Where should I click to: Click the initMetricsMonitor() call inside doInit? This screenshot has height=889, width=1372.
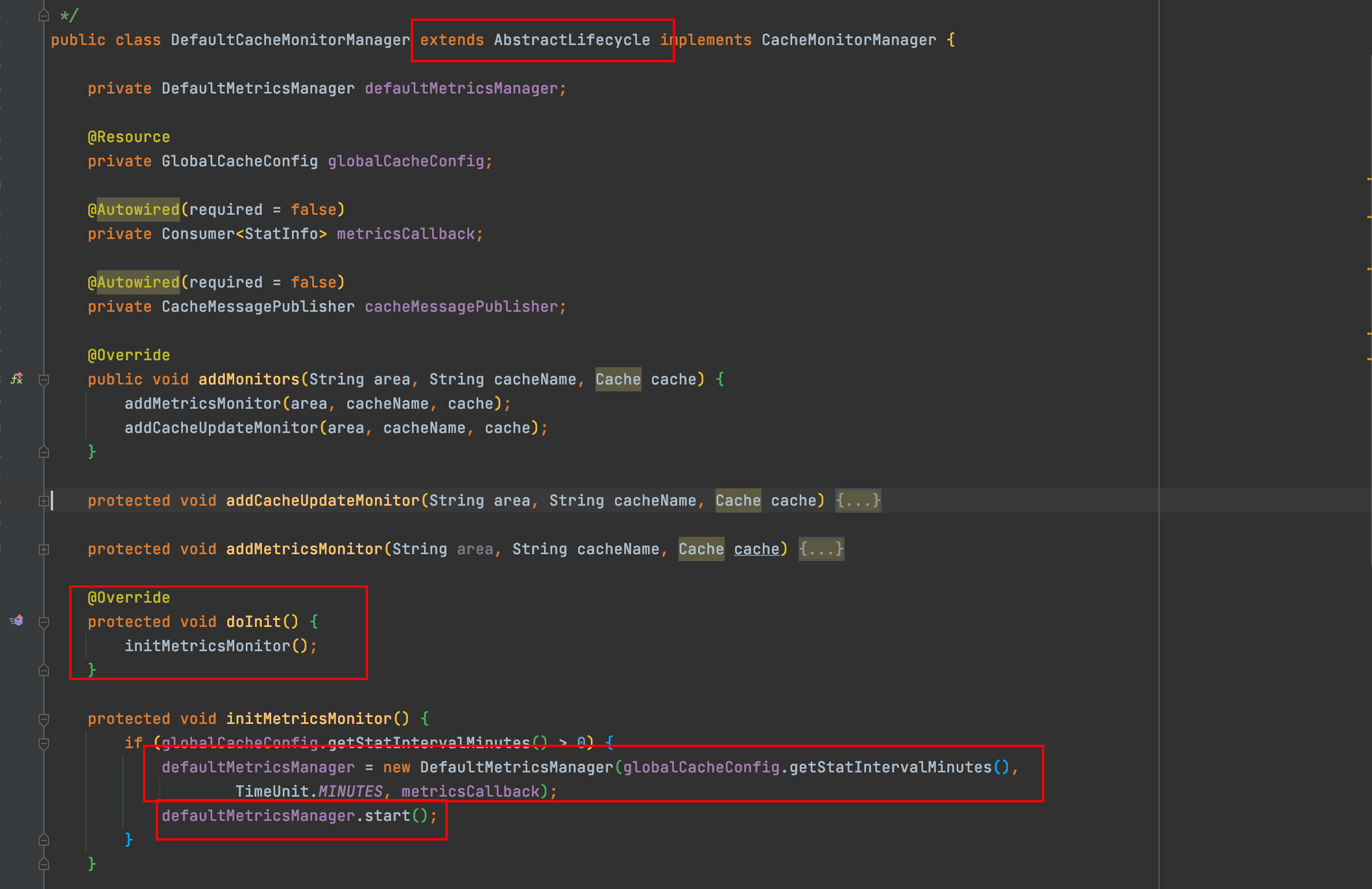[216, 646]
